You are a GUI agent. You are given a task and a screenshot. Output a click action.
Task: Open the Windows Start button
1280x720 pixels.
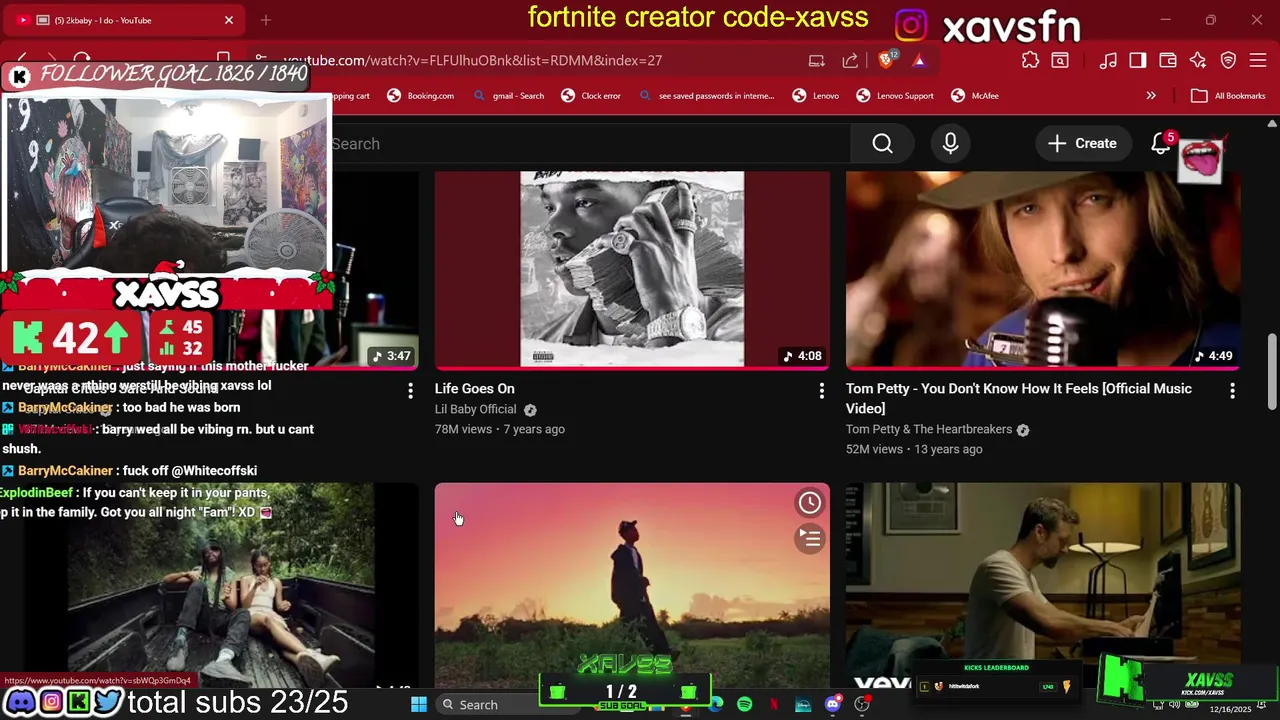pos(419,704)
